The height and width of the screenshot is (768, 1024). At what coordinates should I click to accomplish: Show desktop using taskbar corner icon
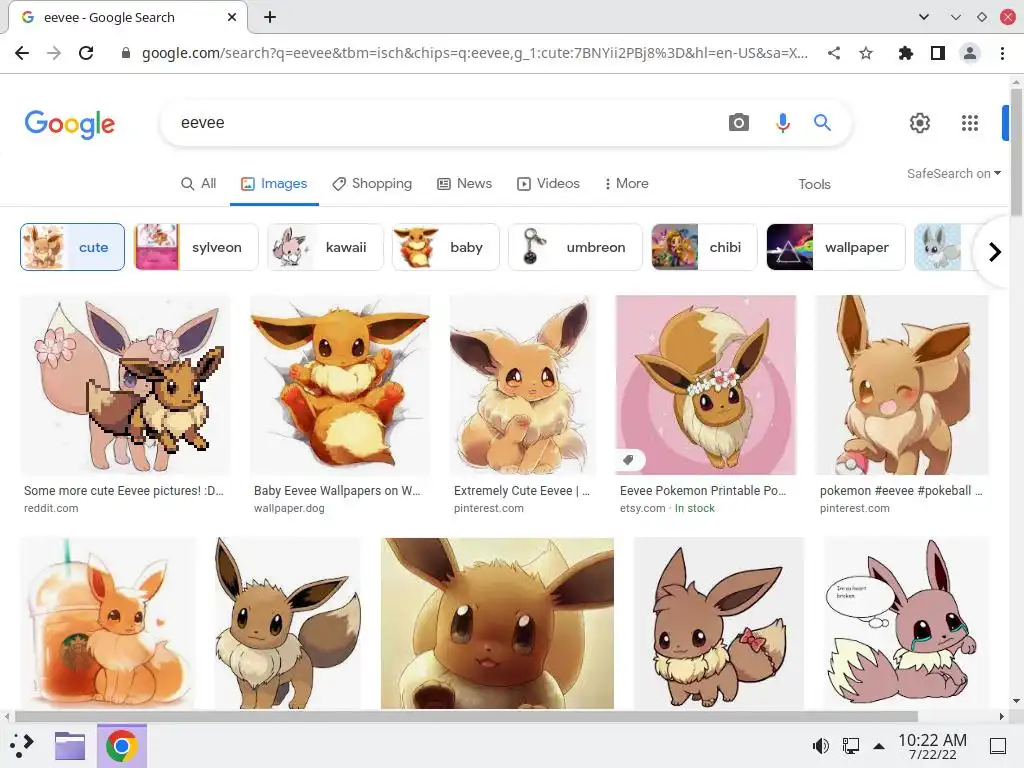pyautogui.click(x=997, y=746)
